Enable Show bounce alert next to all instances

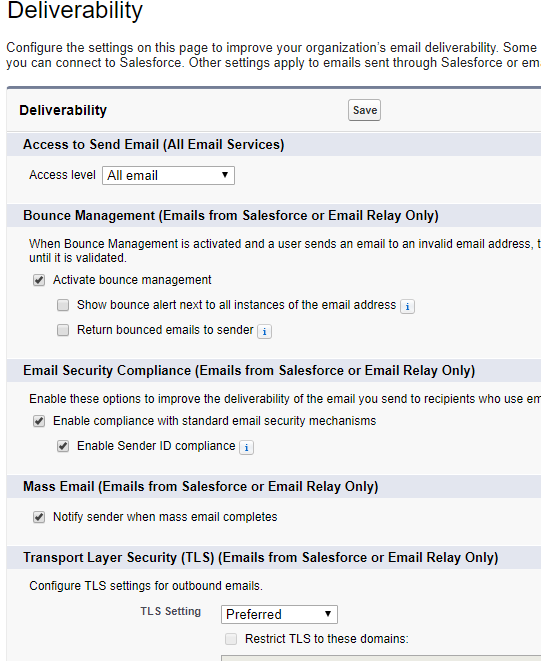[63, 305]
